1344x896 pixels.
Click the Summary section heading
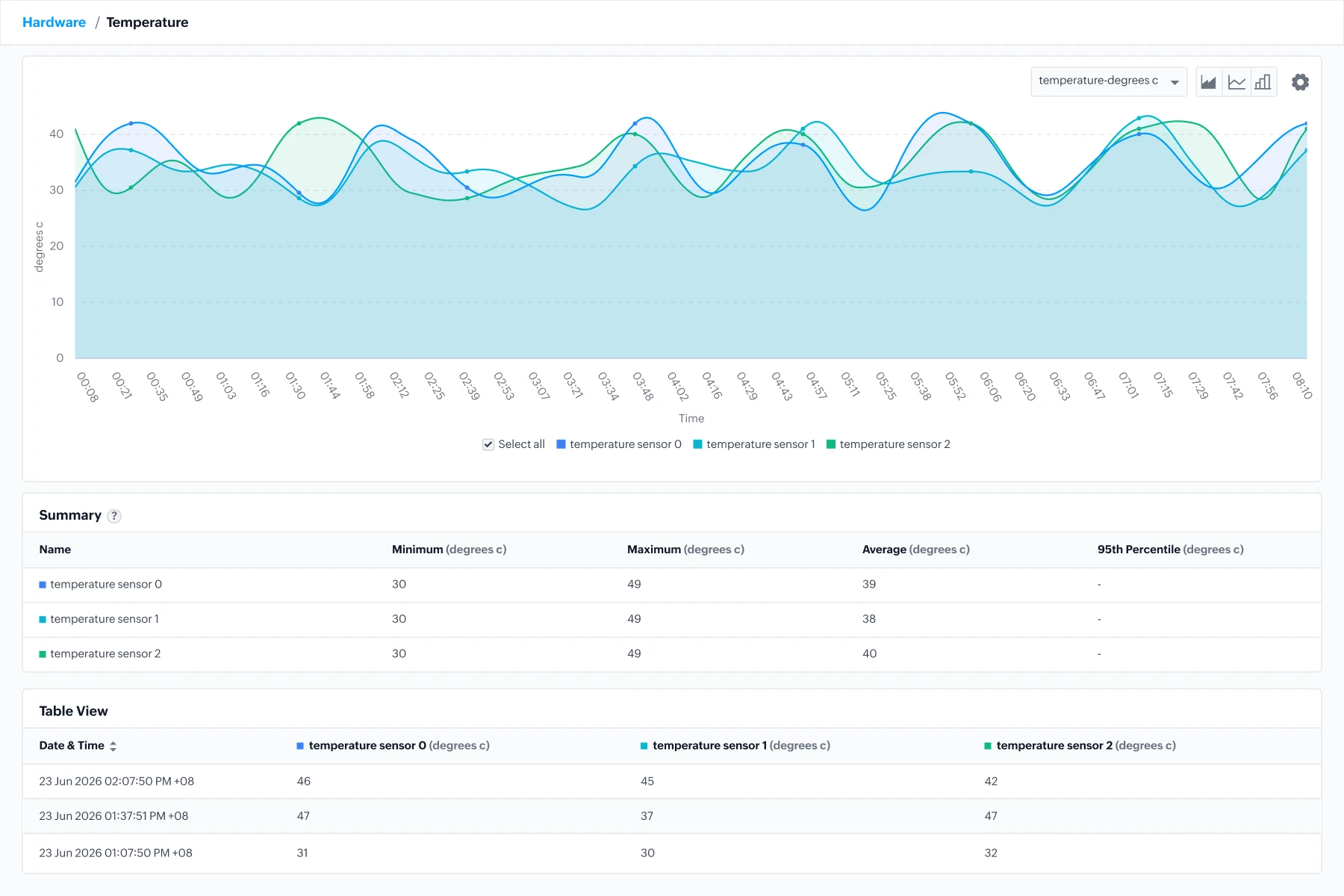(x=70, y=515)
